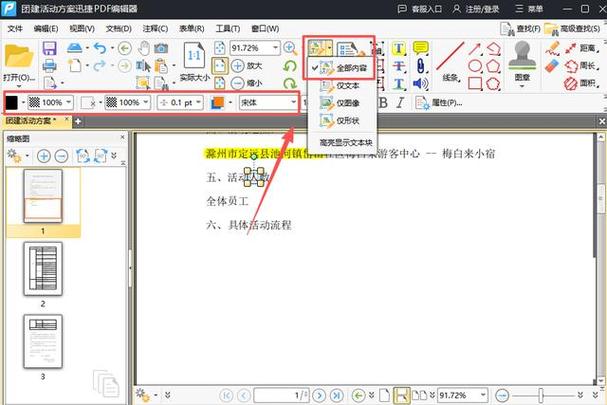Screen dimensions: 607x405
Task: Toggle the page layout button in the bottom bar
Action: pos(401,395)
